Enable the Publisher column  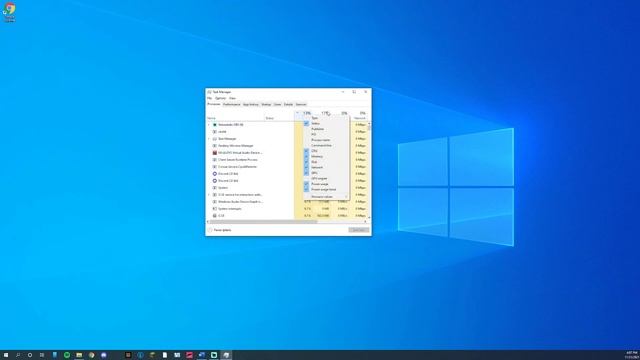coord(327,129)
